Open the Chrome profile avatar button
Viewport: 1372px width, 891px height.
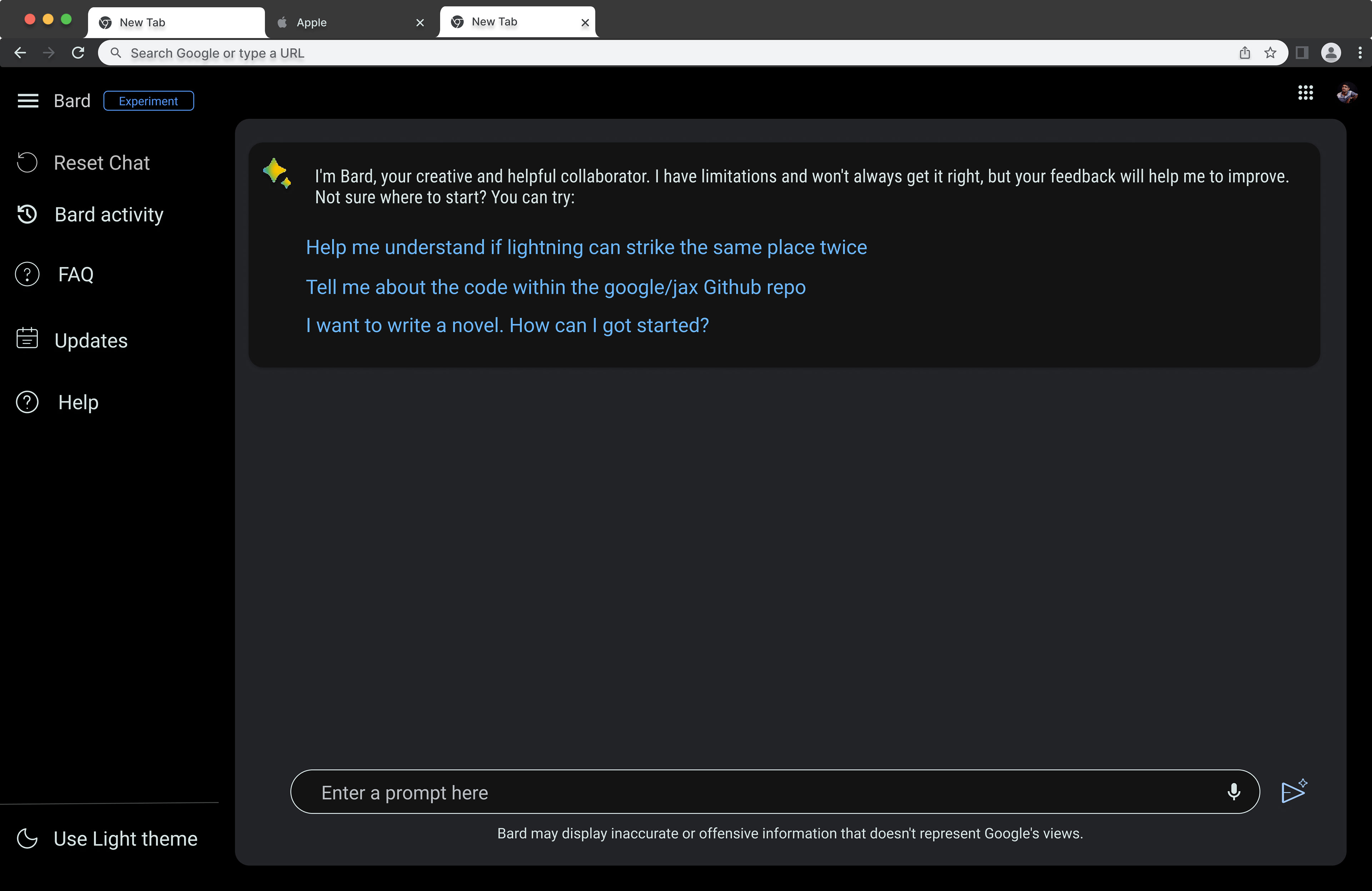[x=1331, y=53]
